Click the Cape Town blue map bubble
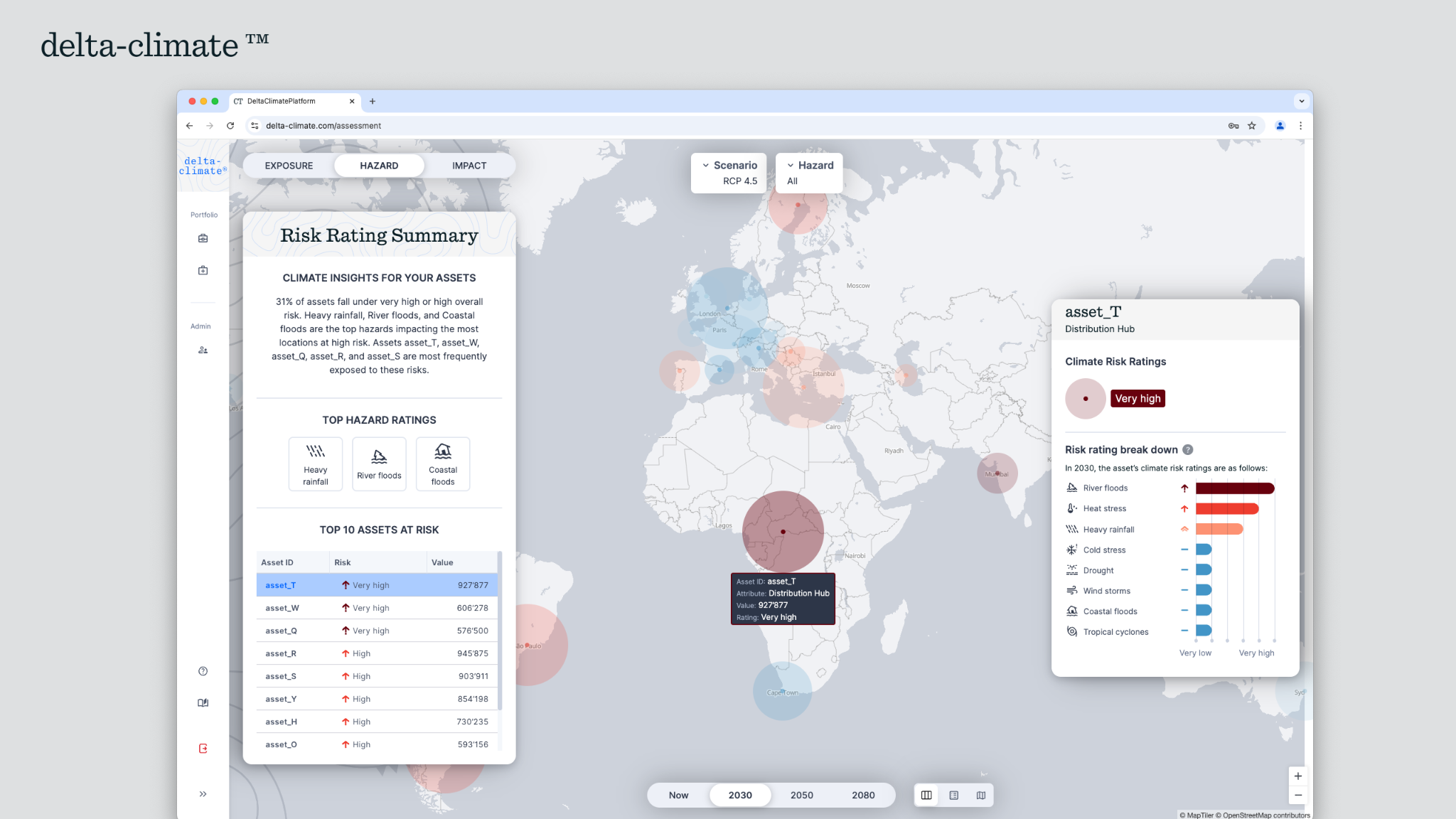The image size is (1456, 819). pos(782,691)
